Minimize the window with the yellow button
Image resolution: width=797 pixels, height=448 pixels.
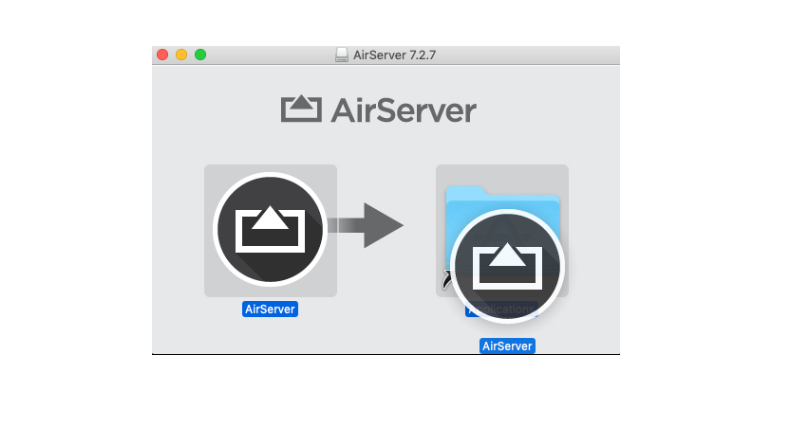click(181, 54)
